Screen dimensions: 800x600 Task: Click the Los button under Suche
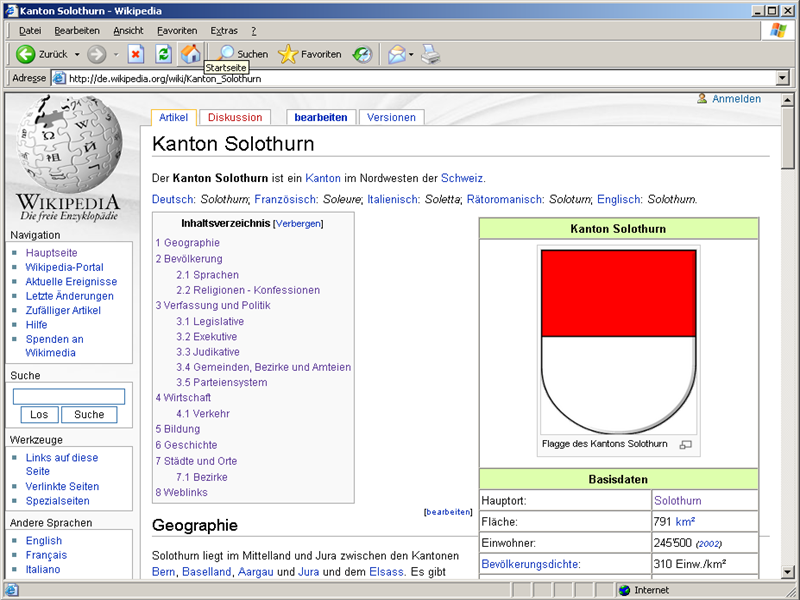click(38, 414)
